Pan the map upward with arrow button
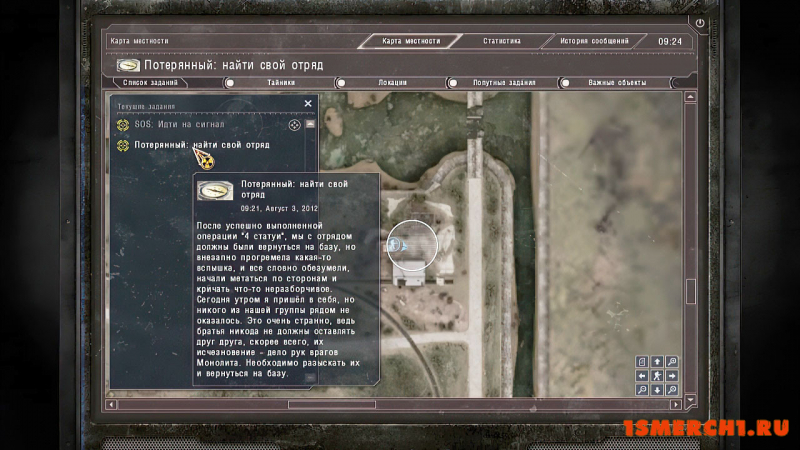 pyautogui.click(x=657, y=362)
